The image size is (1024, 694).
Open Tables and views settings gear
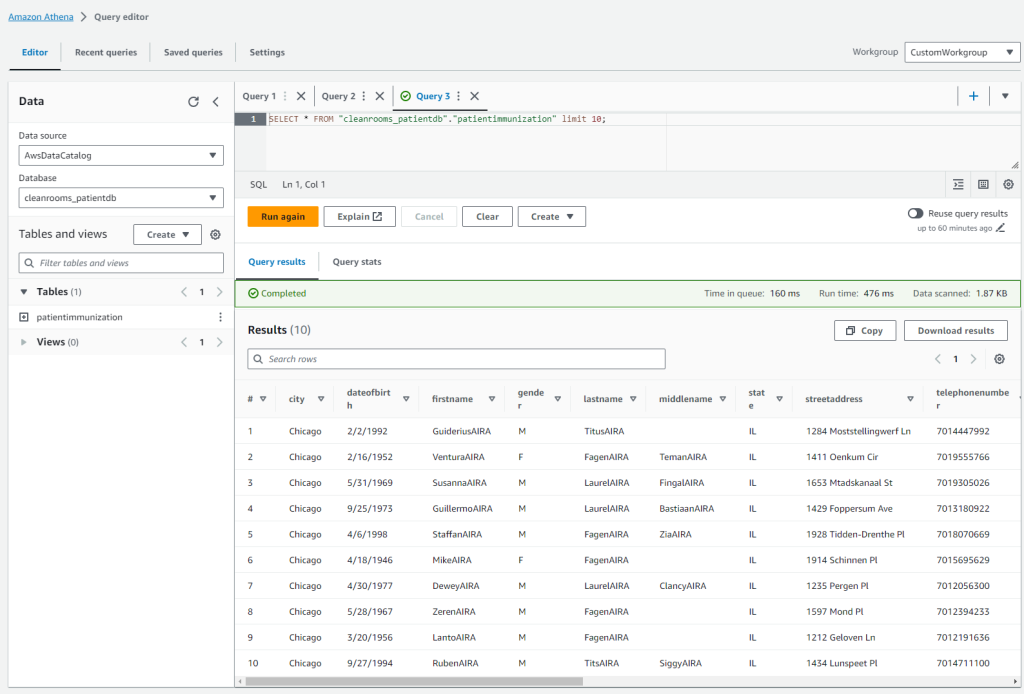tap(215, 234)
